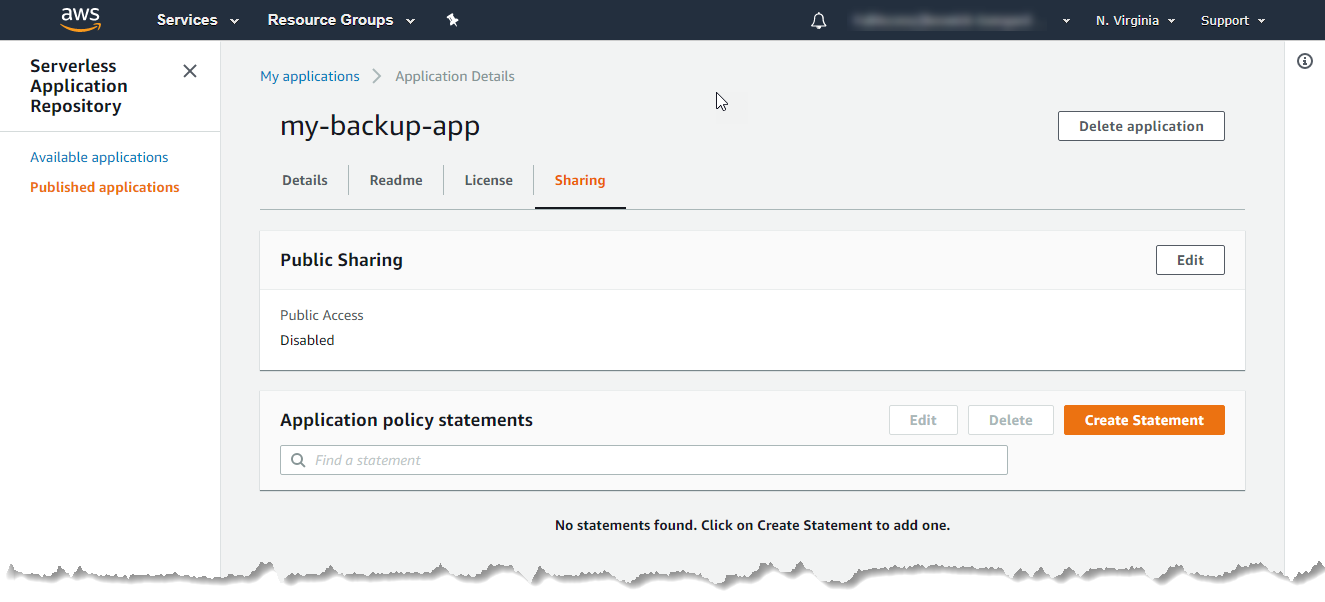Screen dimensions: 1325x602
Task: Click the Public Access label
Action: pyautogui.click(x=322, y=315)
